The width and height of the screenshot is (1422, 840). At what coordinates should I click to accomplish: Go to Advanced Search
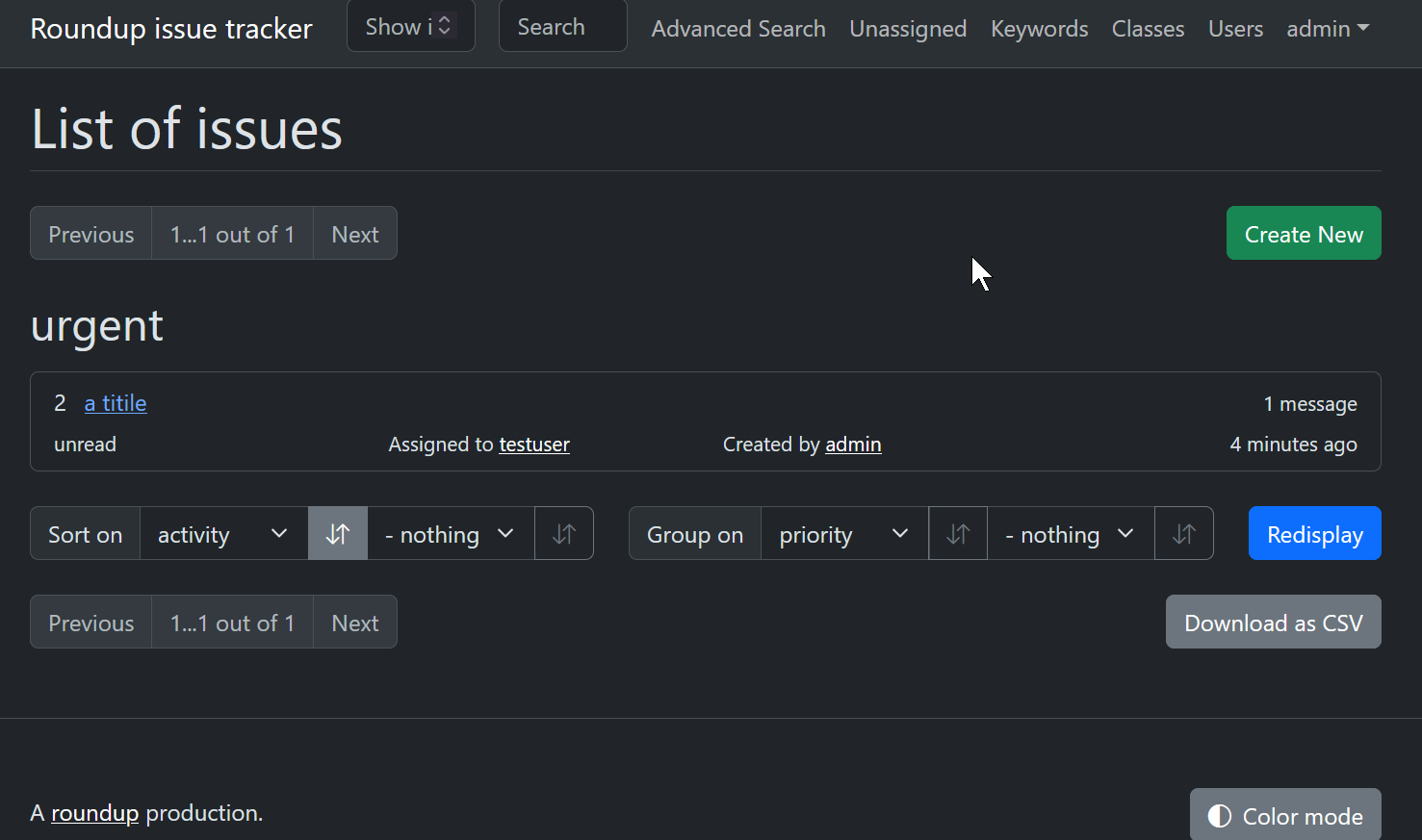coord(737,29)
